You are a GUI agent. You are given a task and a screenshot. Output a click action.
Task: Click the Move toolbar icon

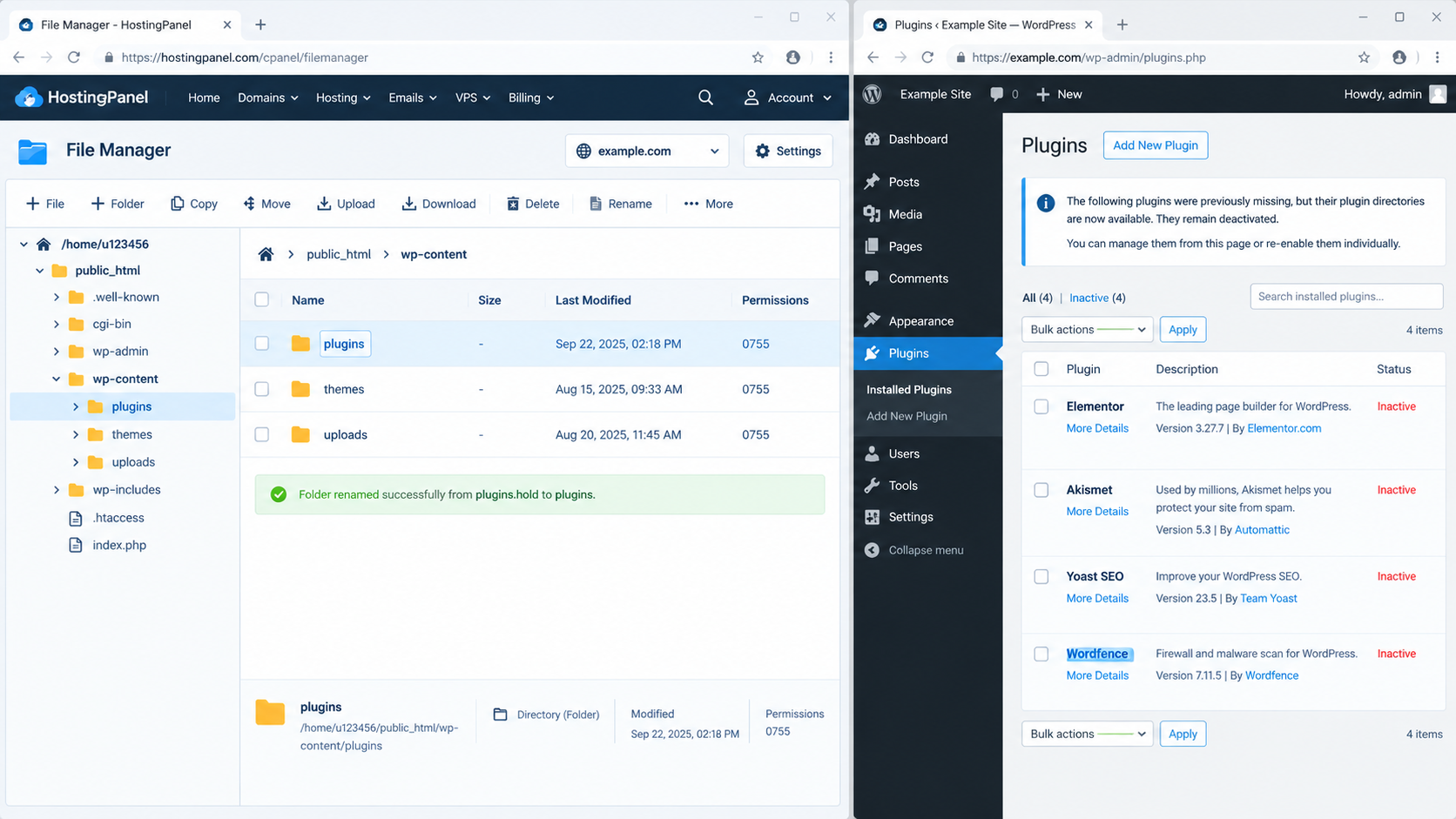click(x=249, y=204)
